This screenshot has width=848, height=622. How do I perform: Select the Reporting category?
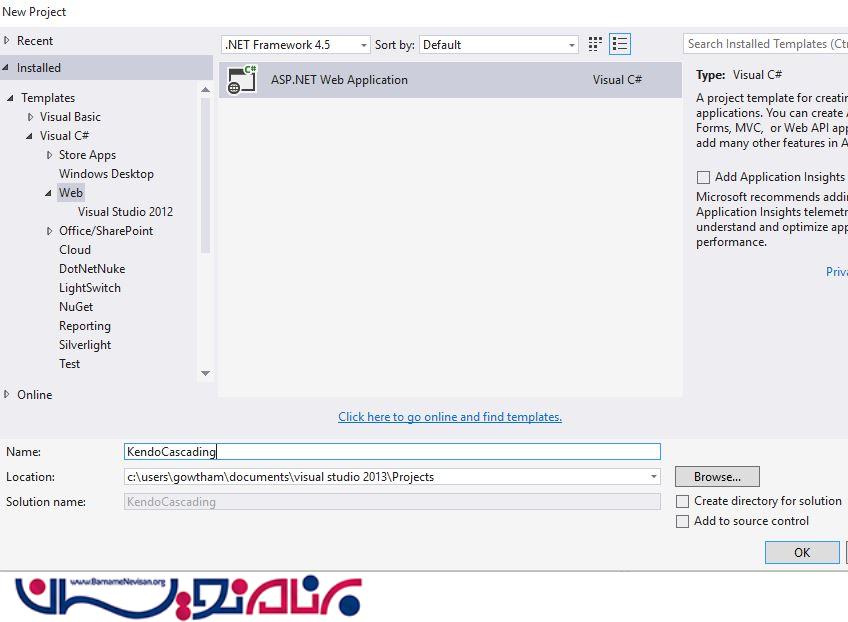pyautogui.click(x=85, y=326)
